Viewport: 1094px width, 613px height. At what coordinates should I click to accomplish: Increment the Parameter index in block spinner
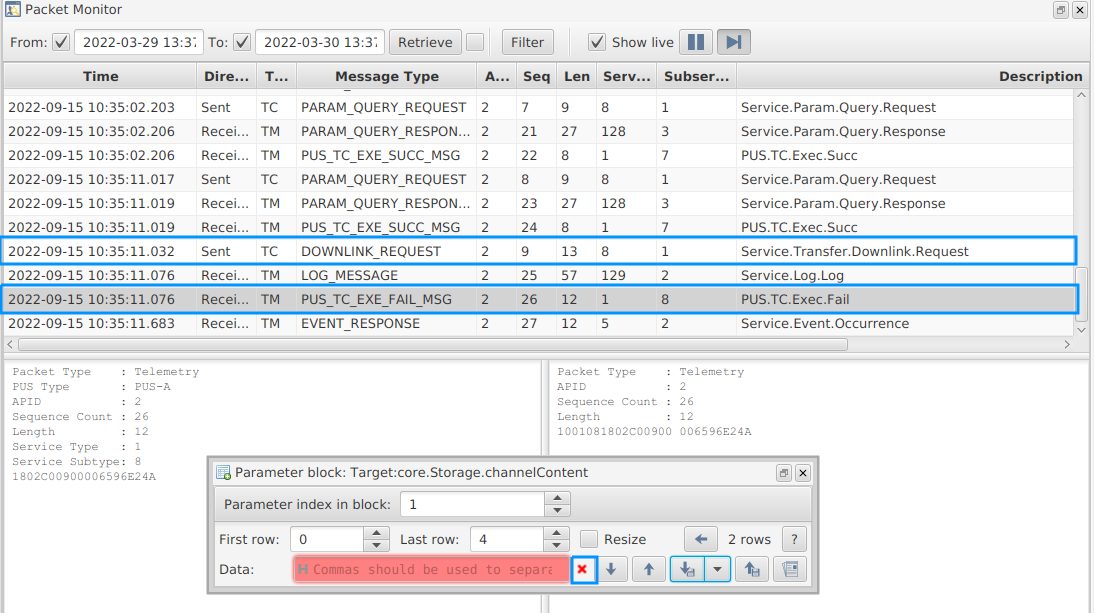(x=560, y=499)
